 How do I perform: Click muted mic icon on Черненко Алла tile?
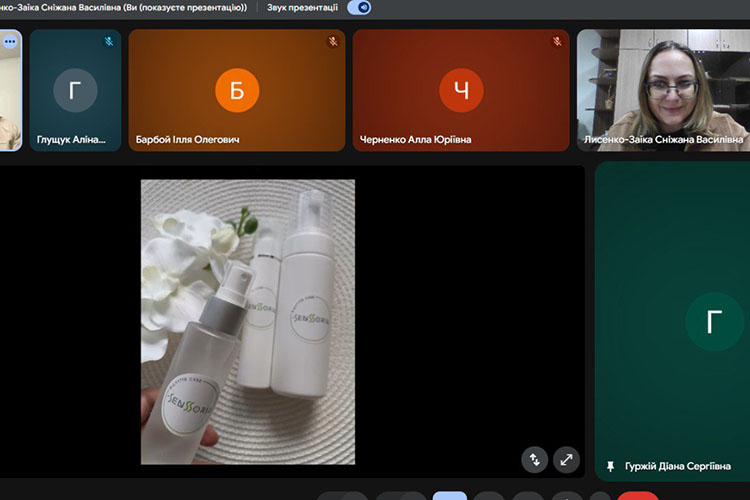(557, 42)
